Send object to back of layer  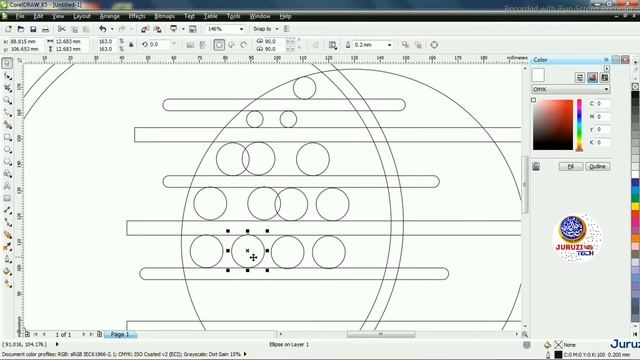point(418,45)
